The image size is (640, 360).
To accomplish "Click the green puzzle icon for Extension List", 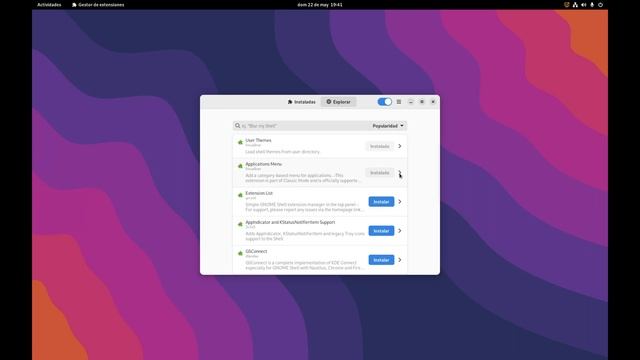I will coord(240,195).
